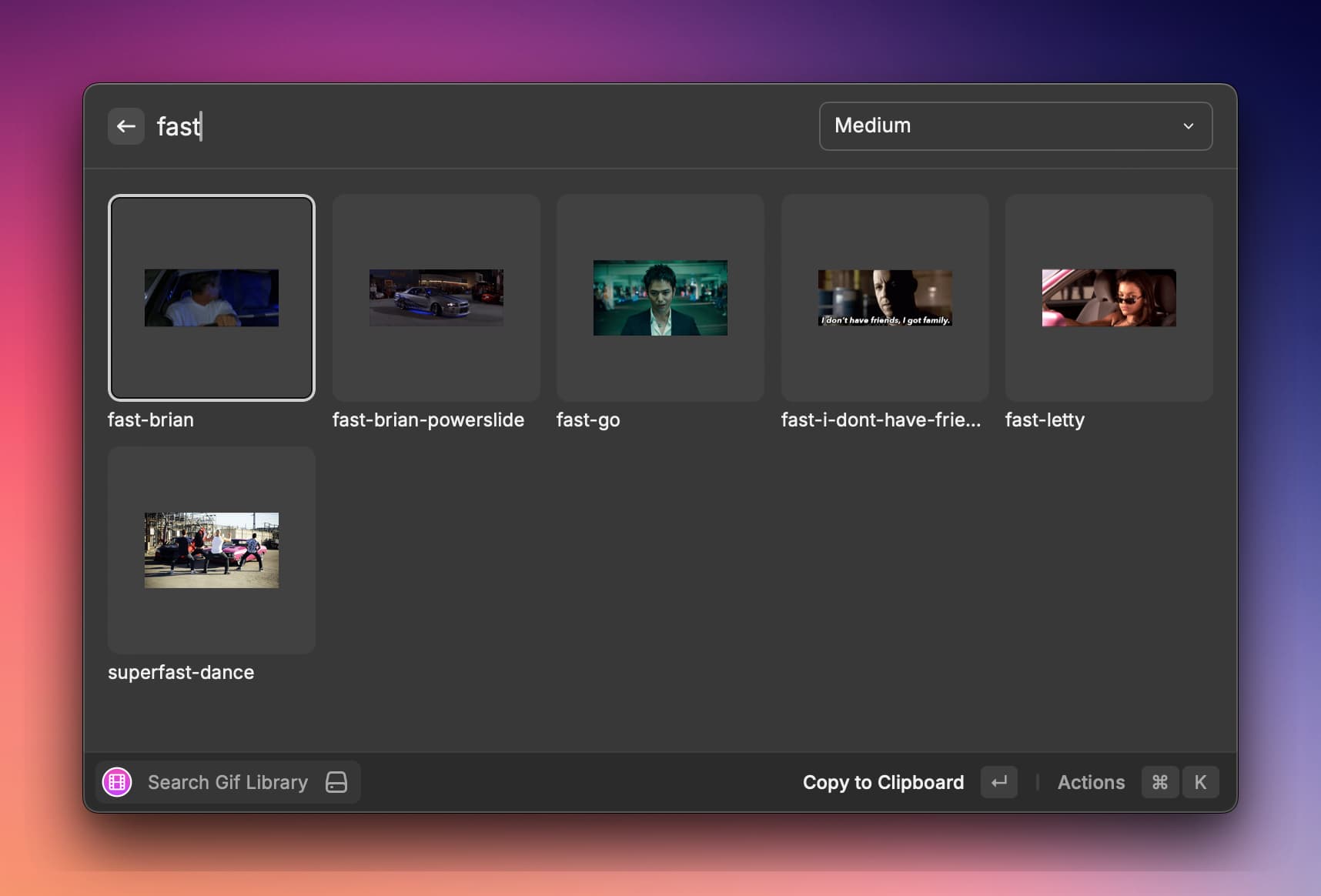This screenshot has height=896, width=1321.
Task: Click the fast-brian label
Action: pos(151,420)
